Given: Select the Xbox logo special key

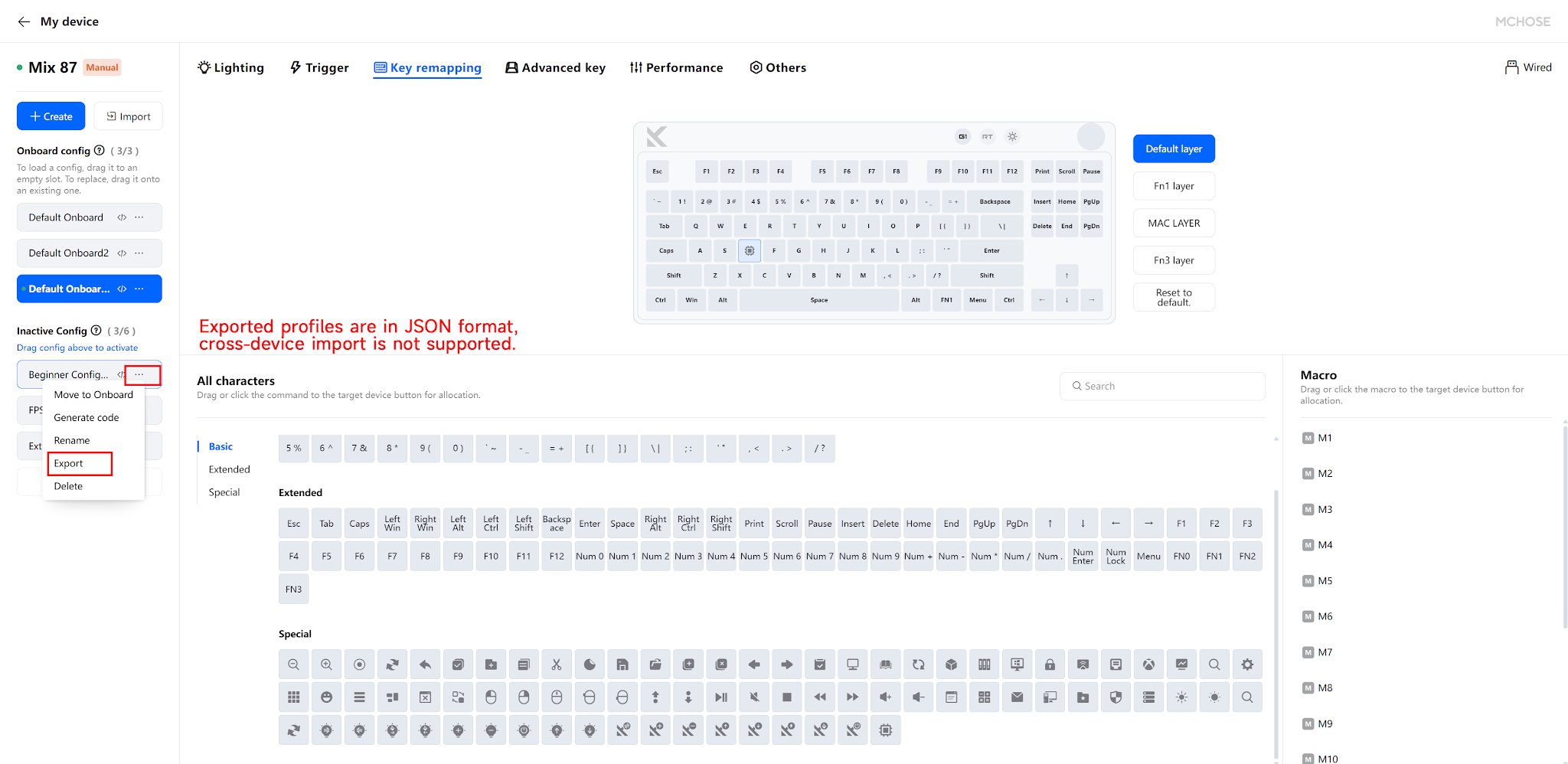Looking at the screenshot, I should point(1148,664).
